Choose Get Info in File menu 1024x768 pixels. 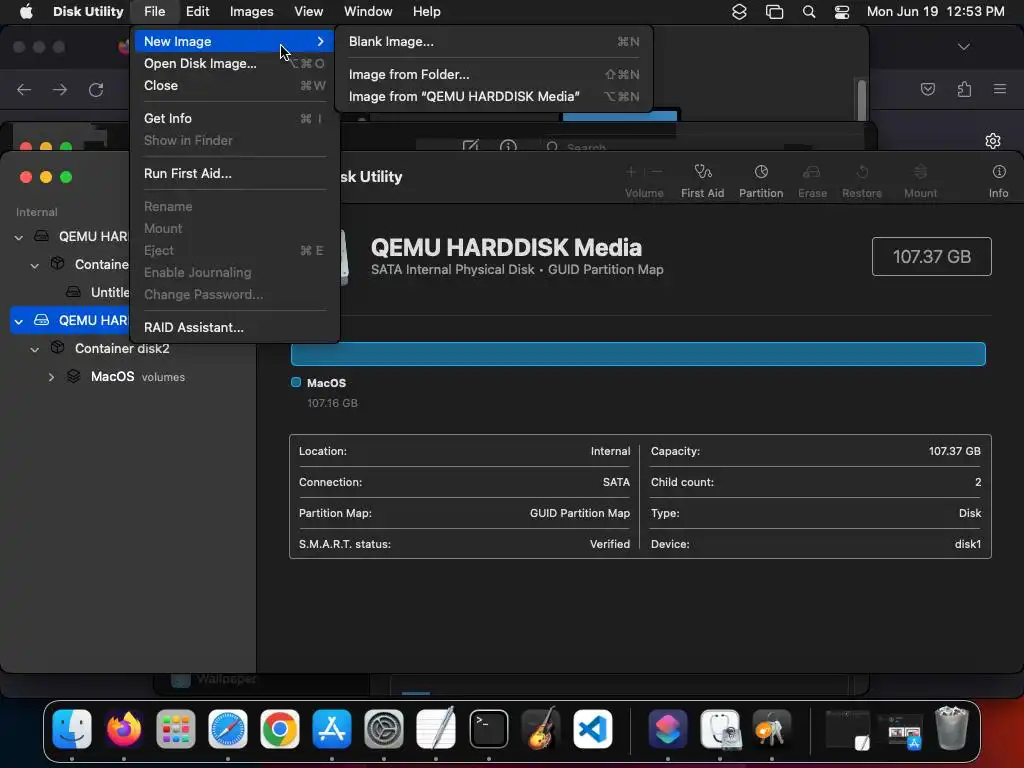coord(234,118)
